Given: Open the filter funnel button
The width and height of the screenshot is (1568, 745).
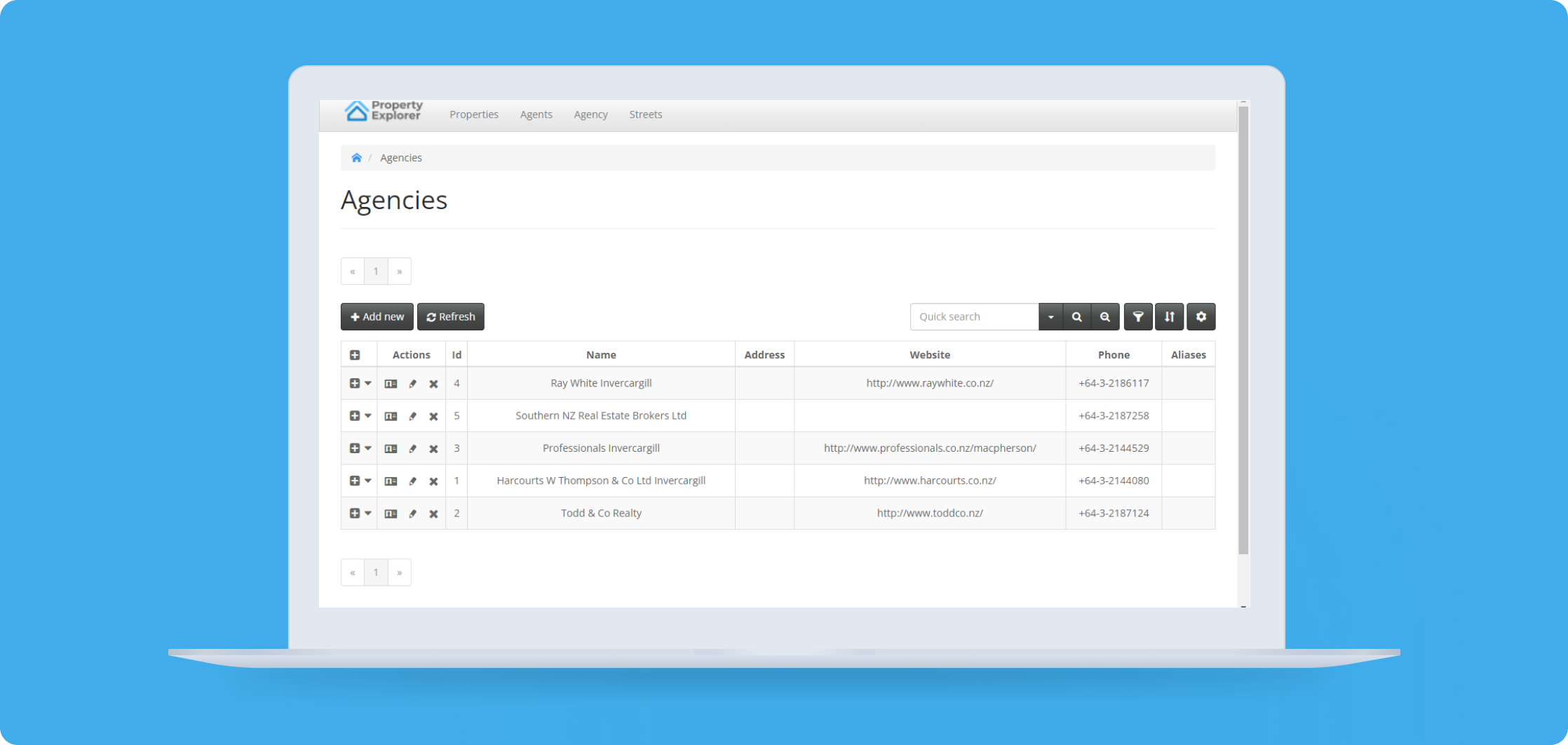Looking at the screenshot, I should click(x=1138, y=316).
